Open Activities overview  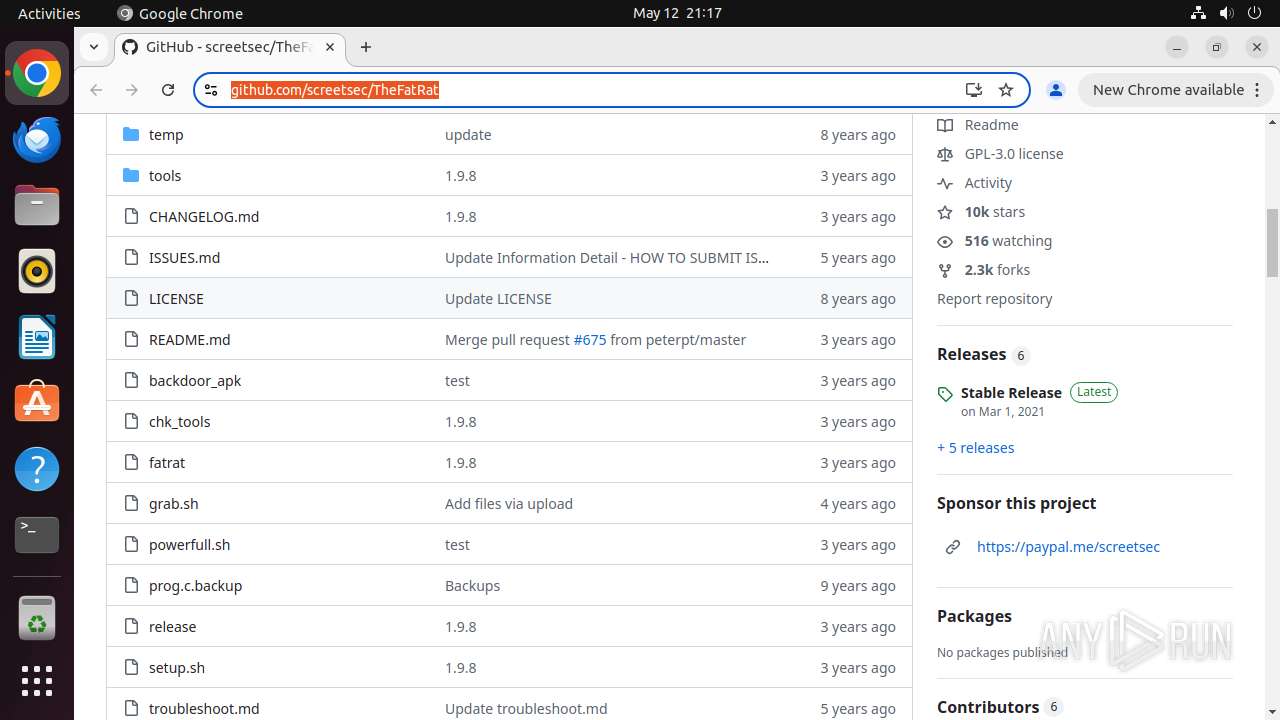[x=49, y=13]
